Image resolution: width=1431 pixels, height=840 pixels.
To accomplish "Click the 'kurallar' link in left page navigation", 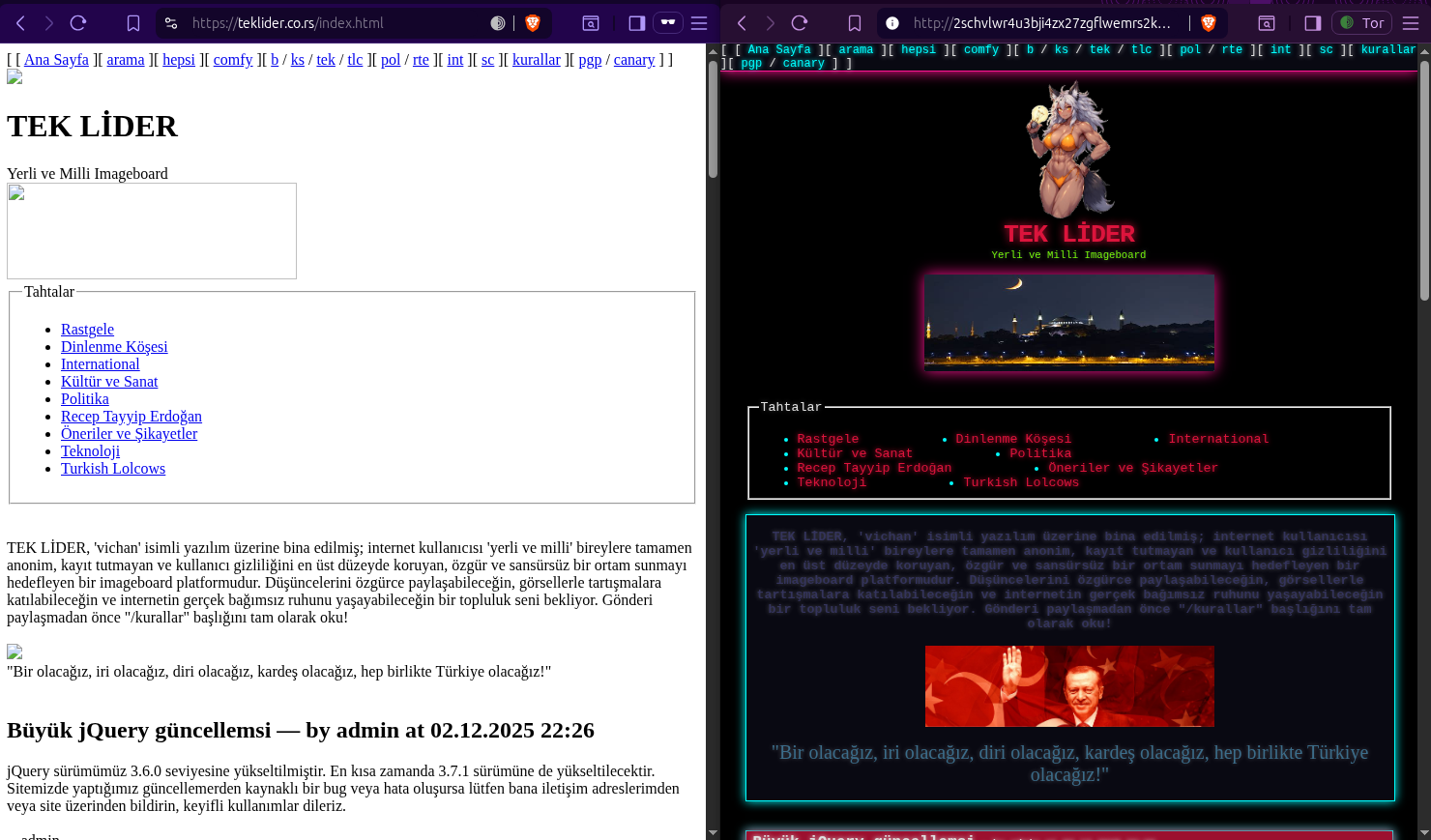I will tap(536, 60).
